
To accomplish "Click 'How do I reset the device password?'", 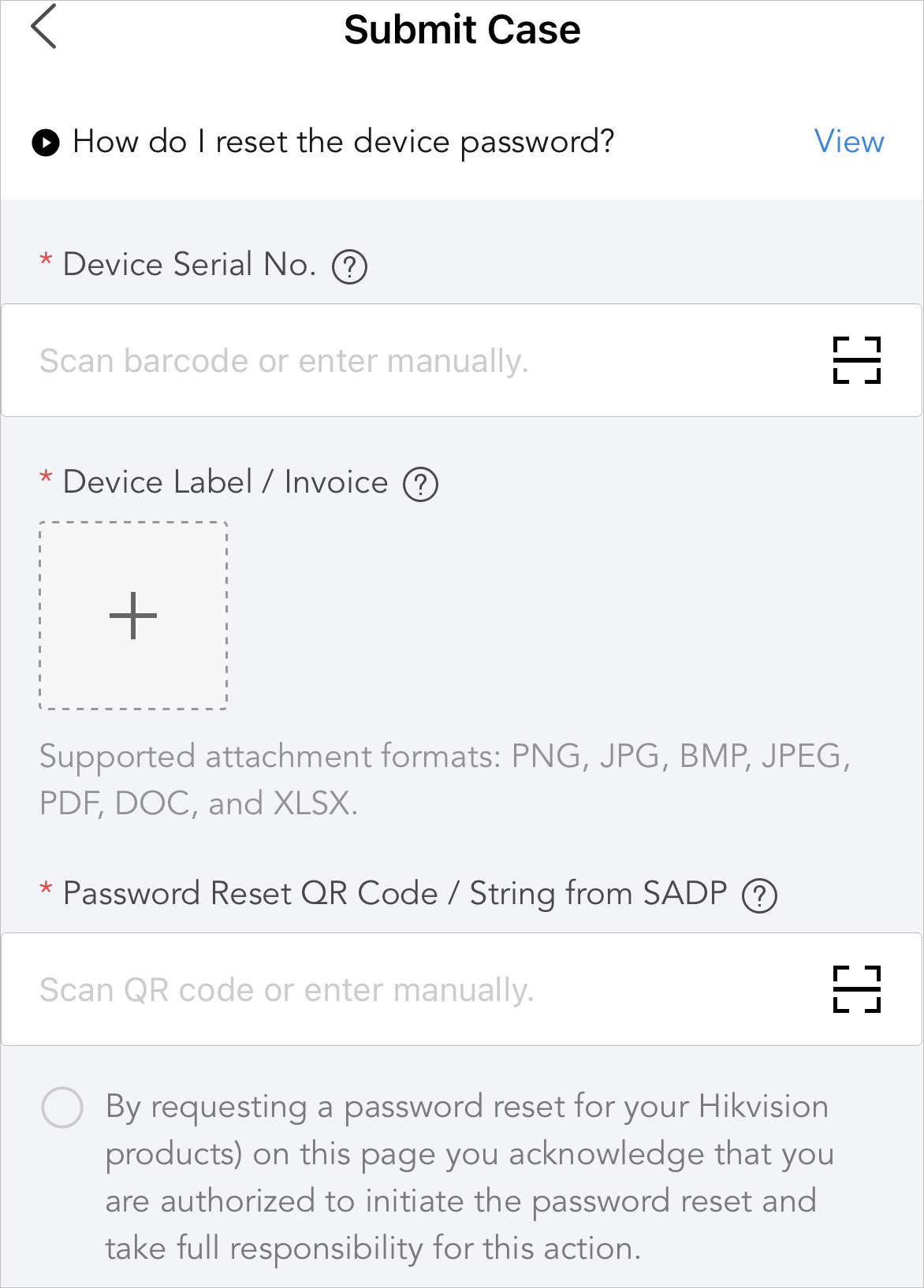I will tap(343, 143).
